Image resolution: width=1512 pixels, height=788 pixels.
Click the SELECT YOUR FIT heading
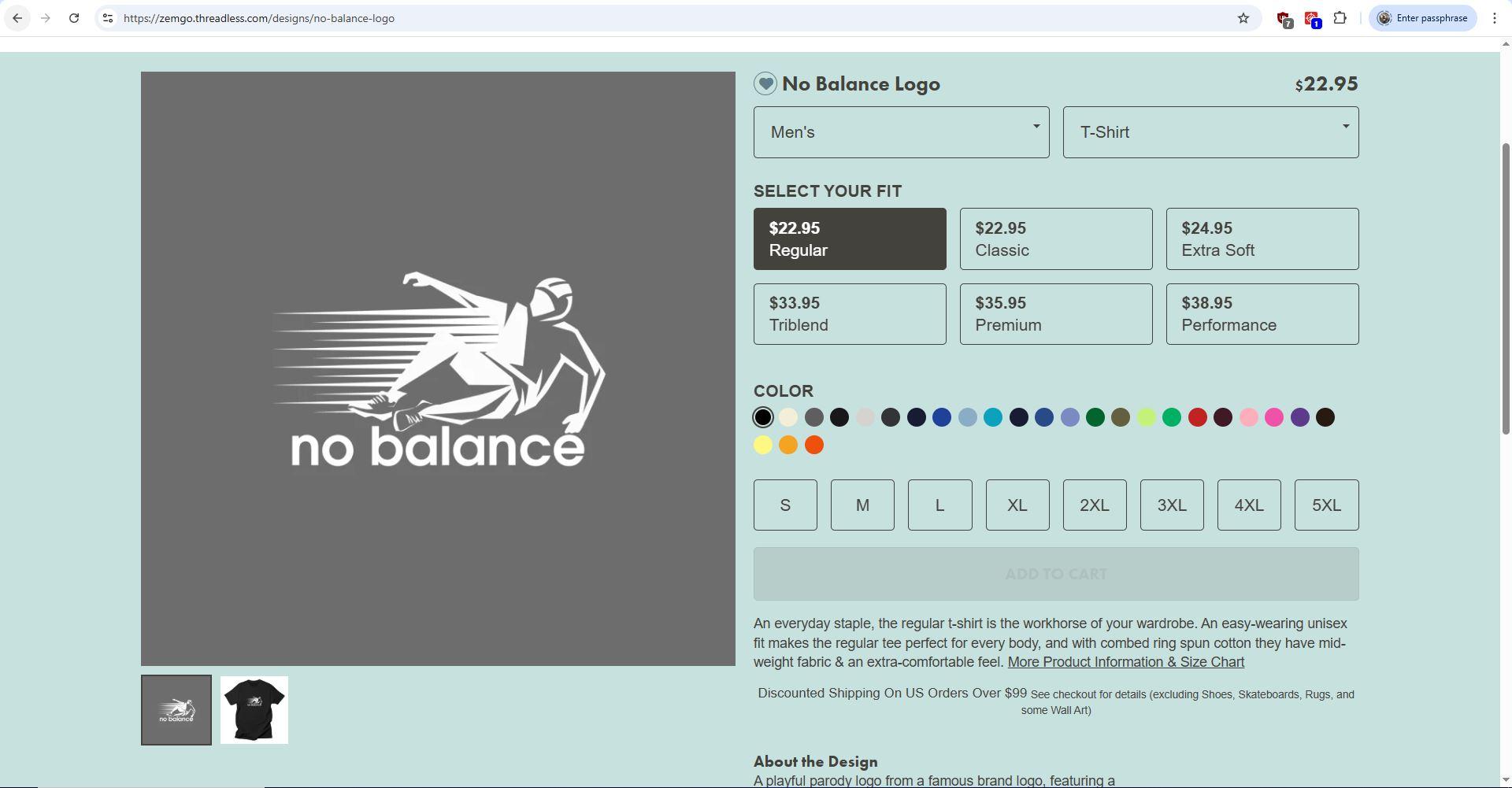click(828, 191)
